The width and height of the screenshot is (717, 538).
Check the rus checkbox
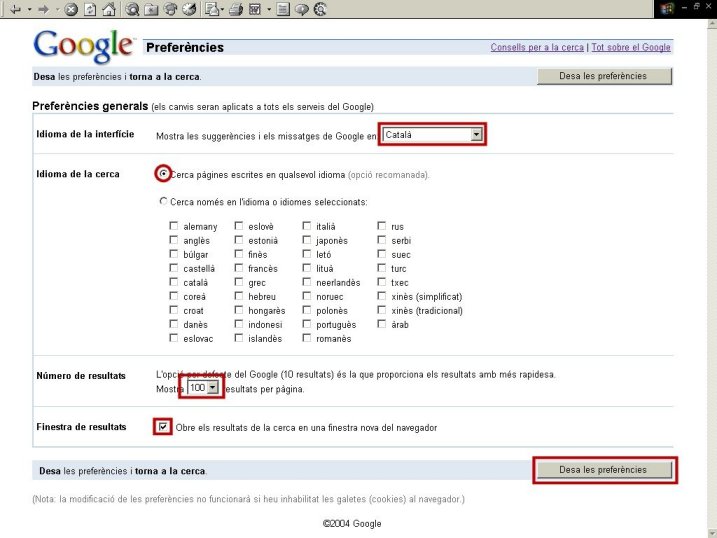382,225
